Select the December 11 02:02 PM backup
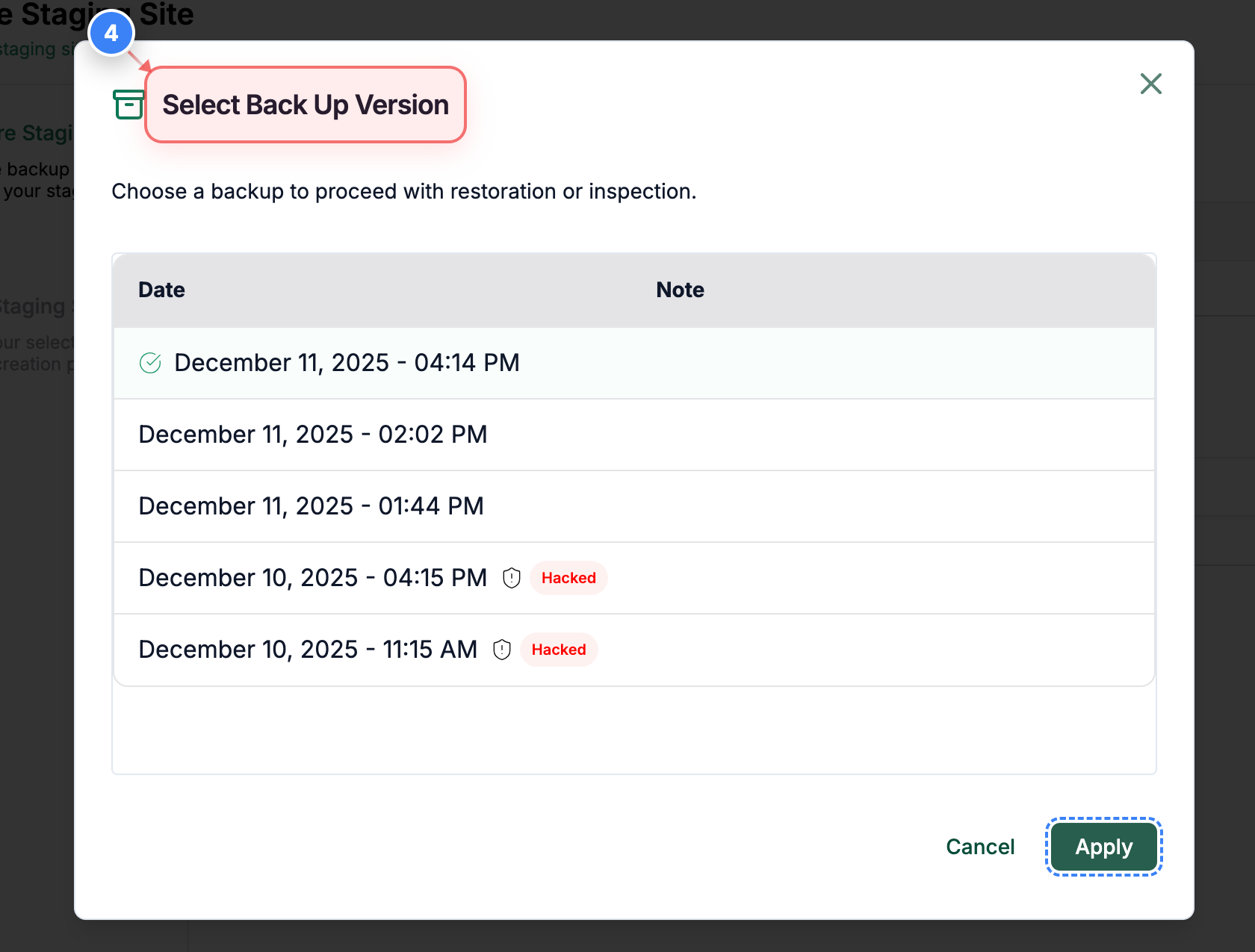This screenshot has height=952, width=1255. 313,435
